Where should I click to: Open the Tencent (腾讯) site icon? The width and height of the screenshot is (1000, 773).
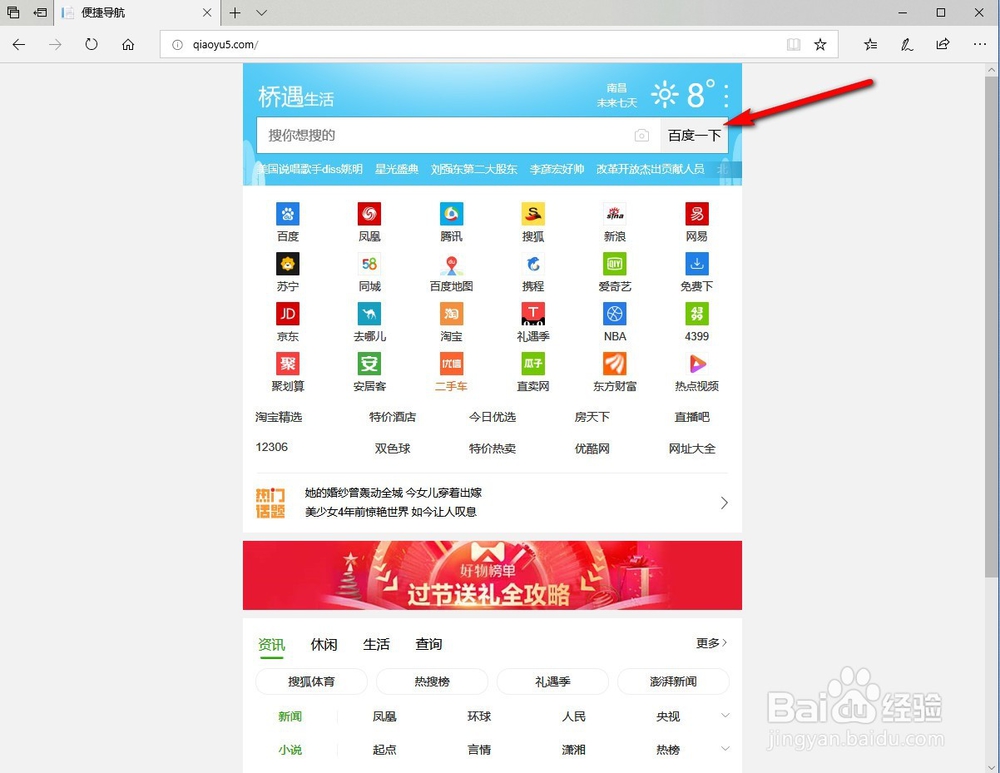pyautogui.click(x=452, y=214)
